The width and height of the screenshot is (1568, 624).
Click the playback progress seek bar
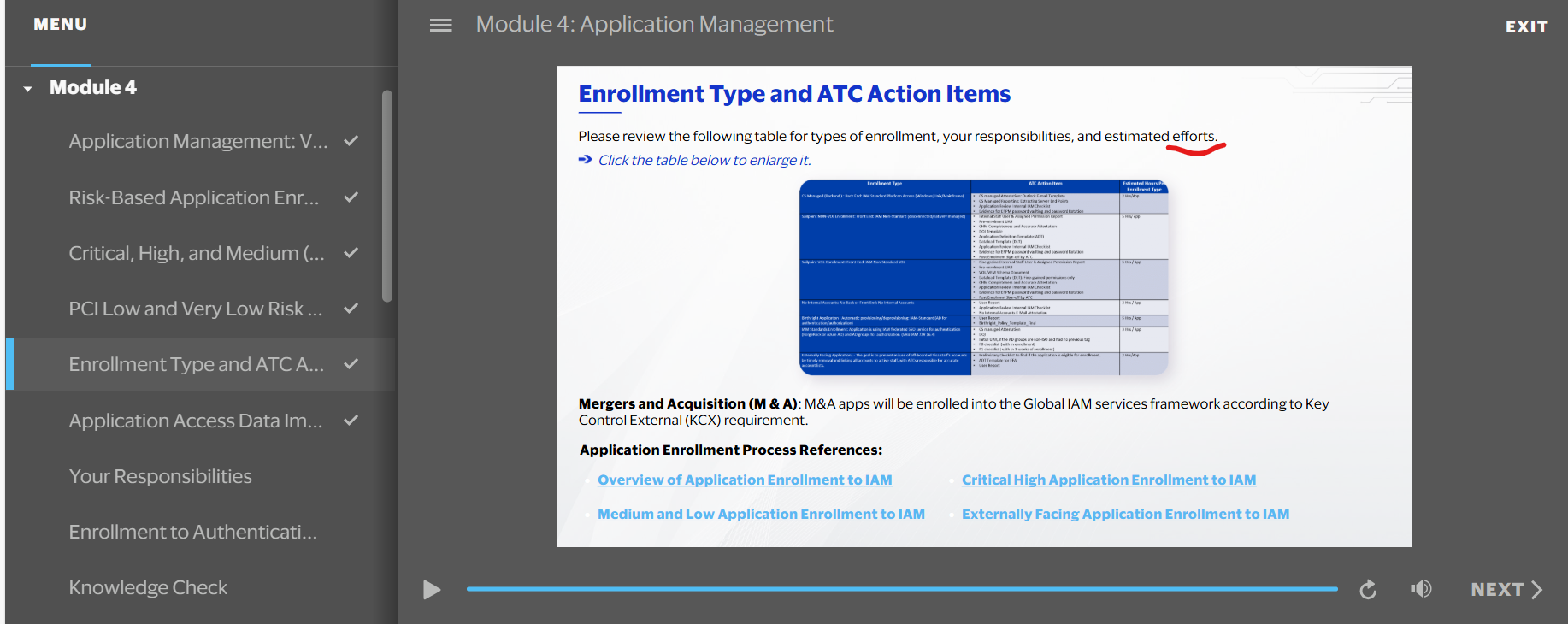pos(902,589)
